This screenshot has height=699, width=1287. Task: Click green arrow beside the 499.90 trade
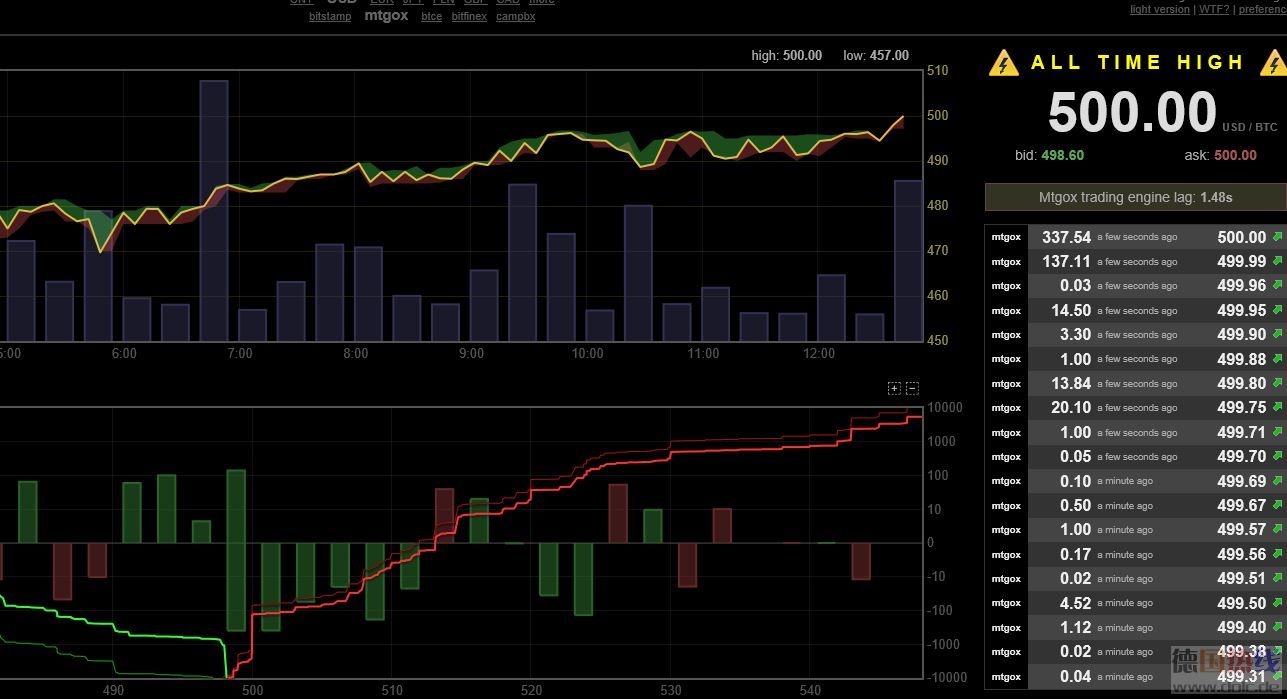(x=1277, y=335)
